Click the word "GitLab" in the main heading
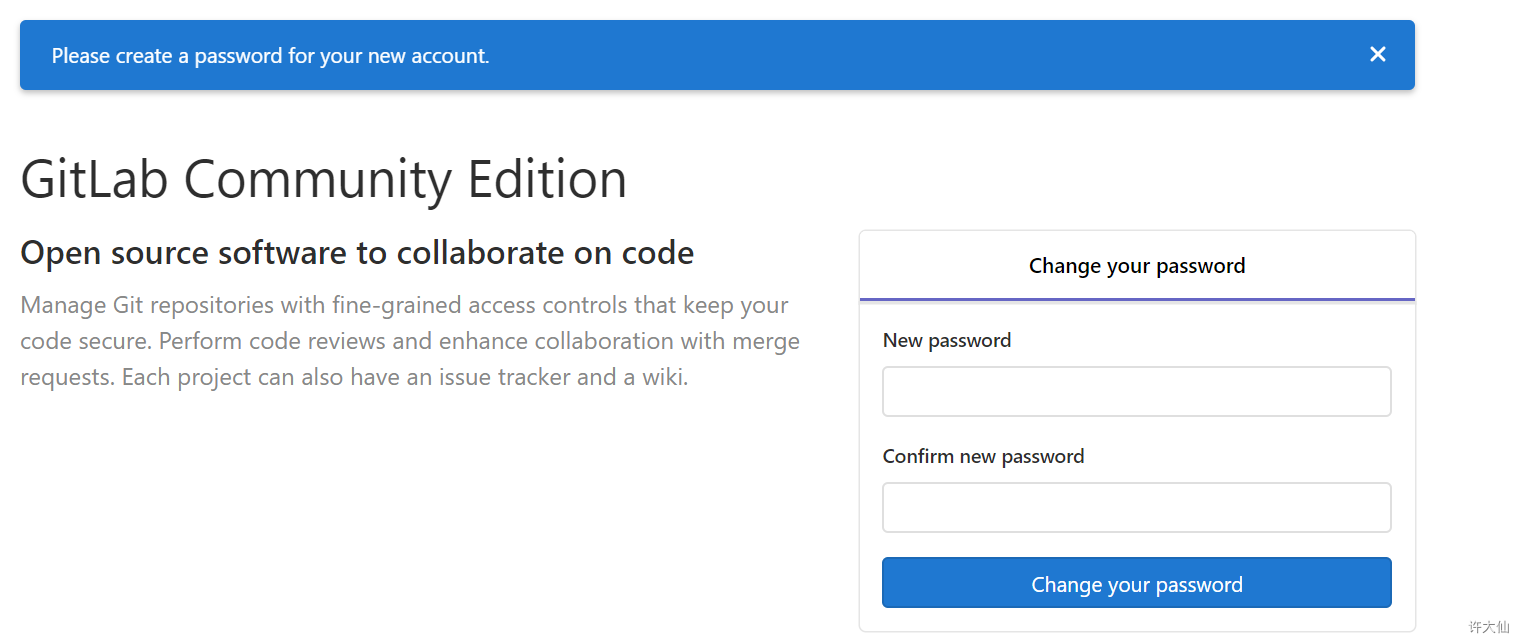Image resolution: width=1518 pixels, height=643 pixels. pyautogui.click(x=94, y=180)
